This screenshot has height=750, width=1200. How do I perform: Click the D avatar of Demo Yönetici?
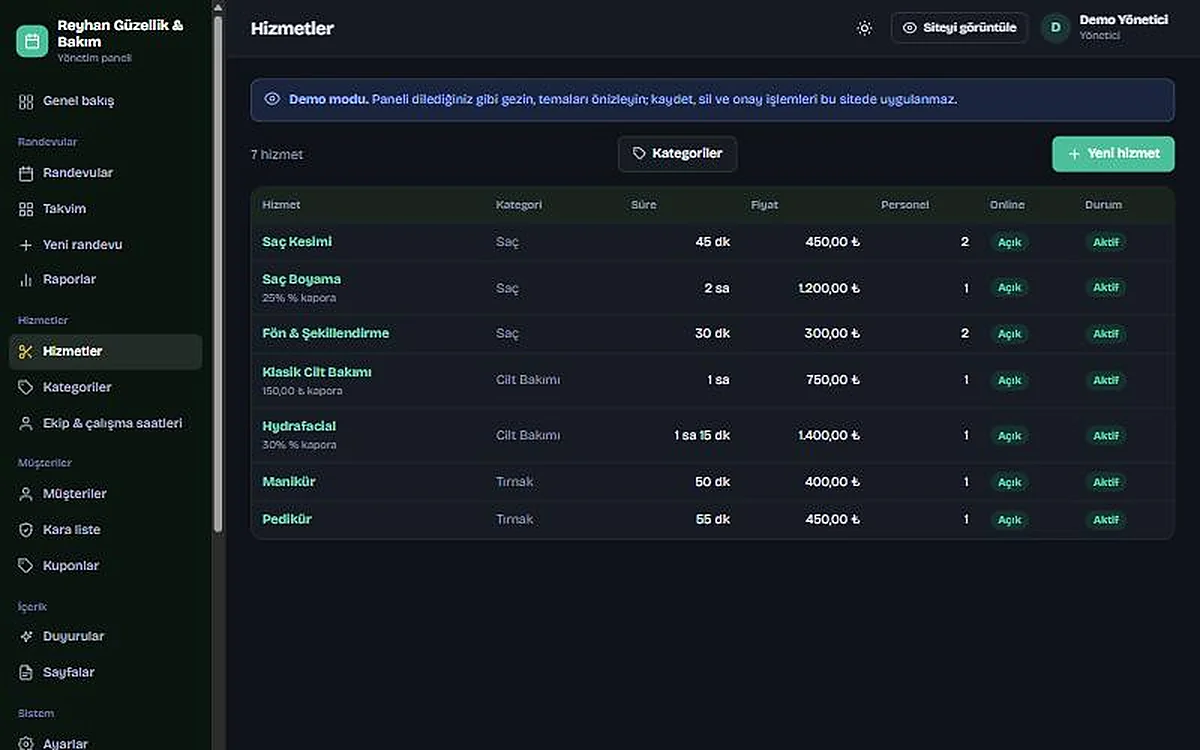pos(1055,28)
